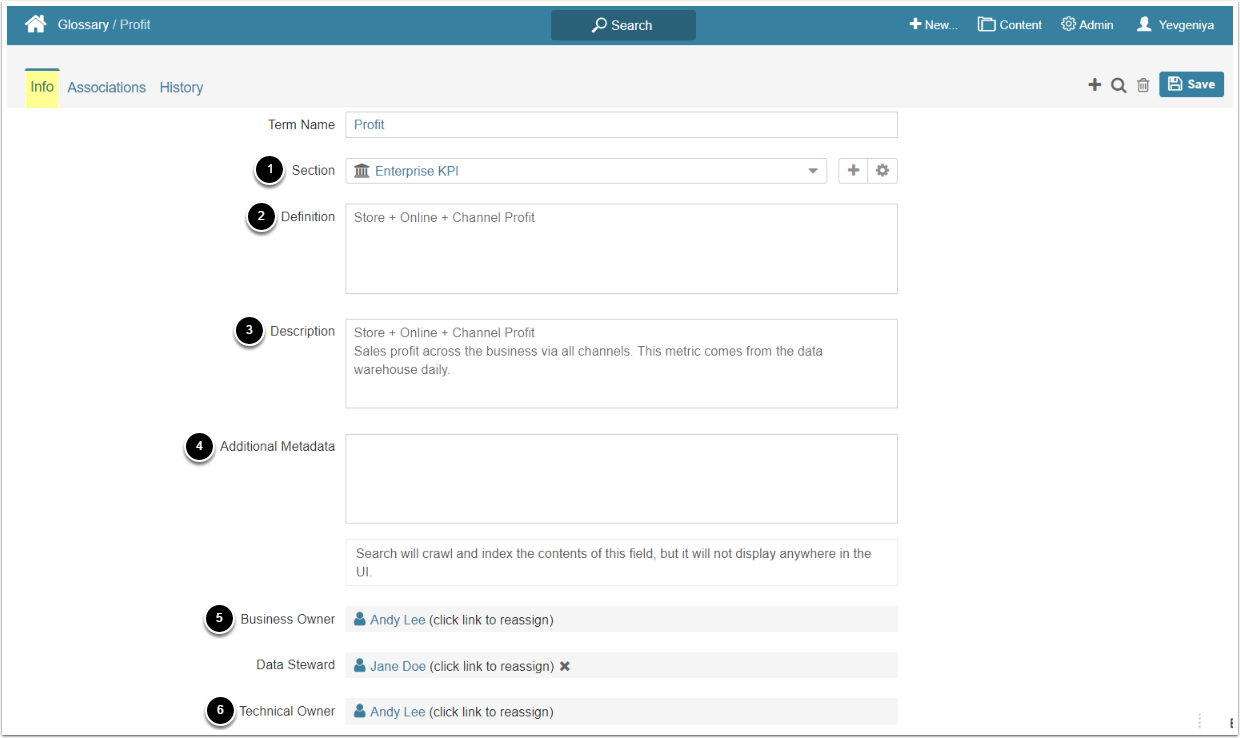1240x738 pixels.
Task: Open the Admin menu
Action: point(1087,25)
